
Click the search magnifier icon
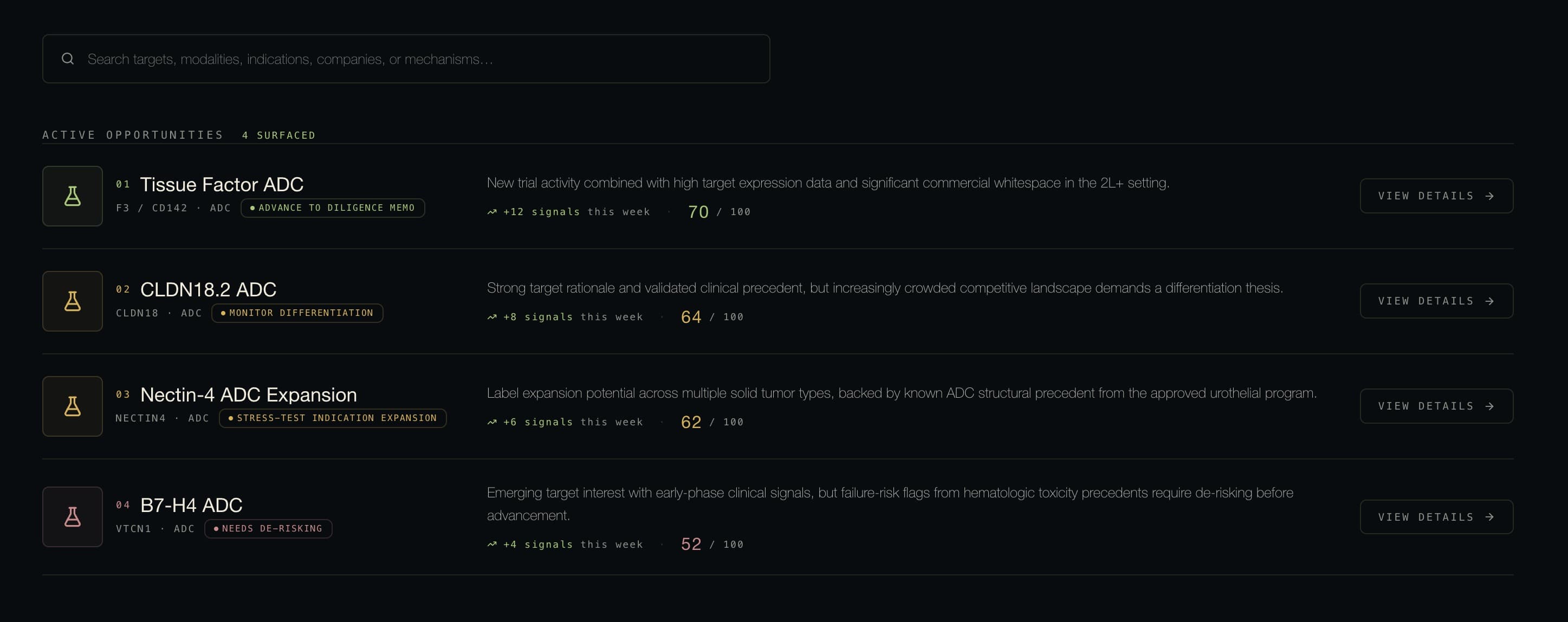coord(68,59)
